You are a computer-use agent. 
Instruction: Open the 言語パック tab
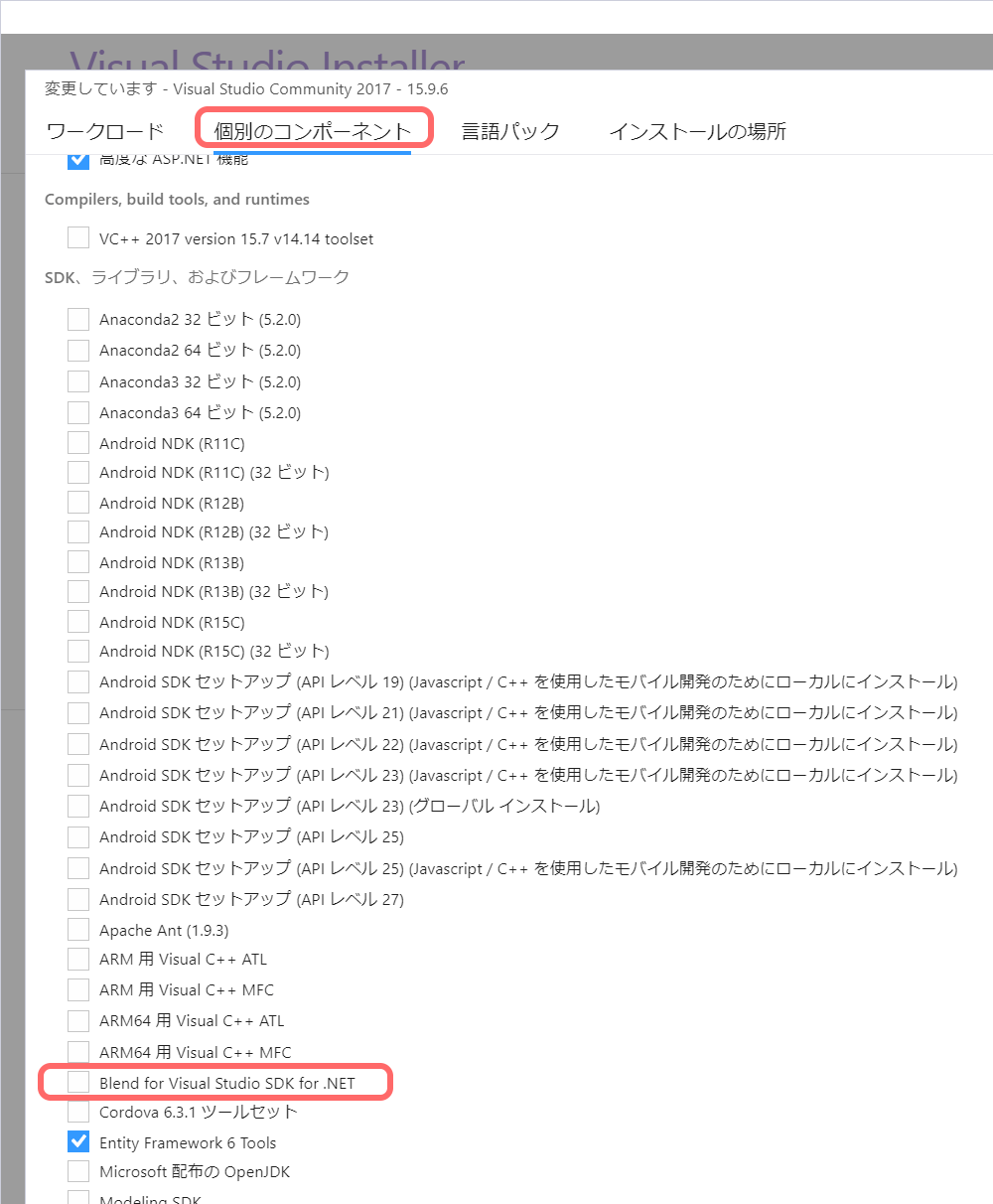pos(510,130)
